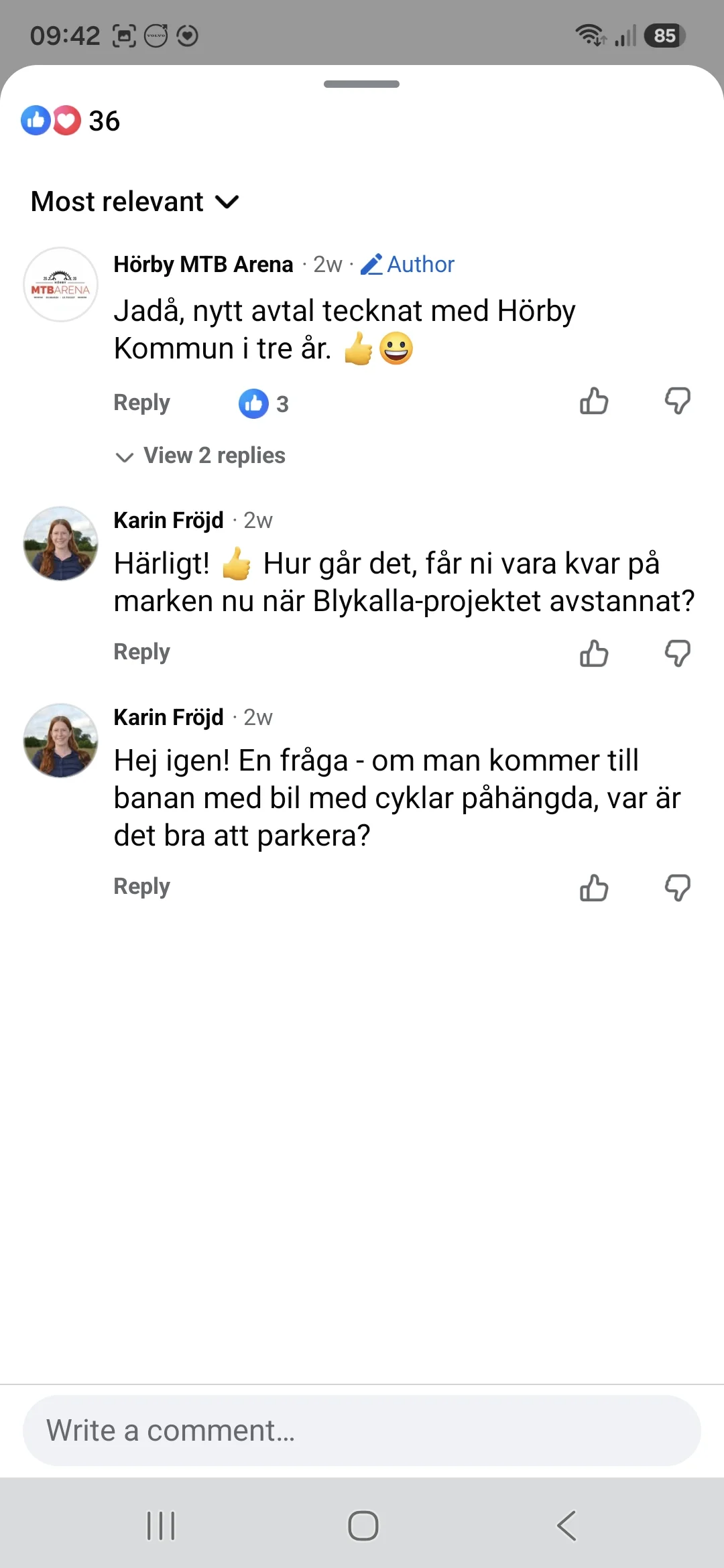Reply to Karin's Härligt comment
724x1568 pixels.
[x=141, y=652]
